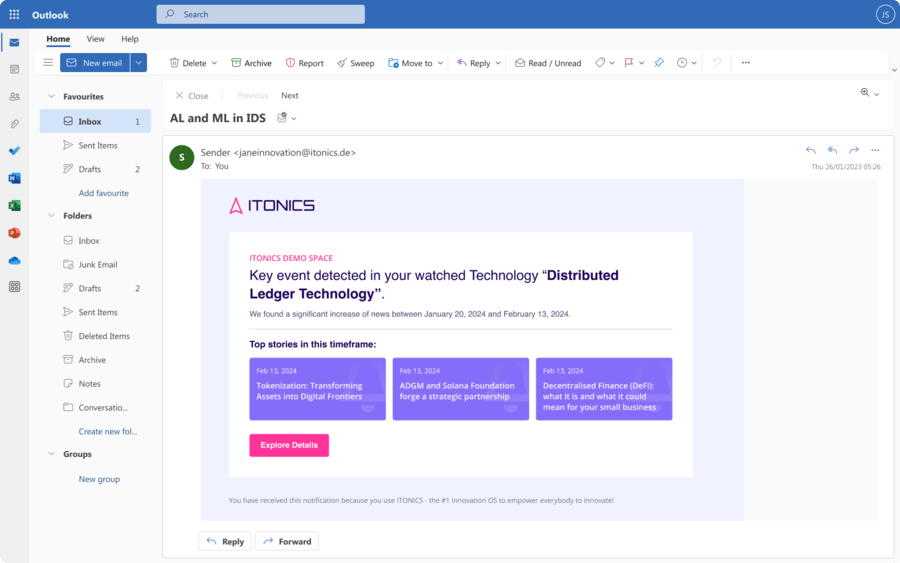This screenshot has height=563, width=900.
Task: Click Archive in the toolbar
Action: [251, 63]
